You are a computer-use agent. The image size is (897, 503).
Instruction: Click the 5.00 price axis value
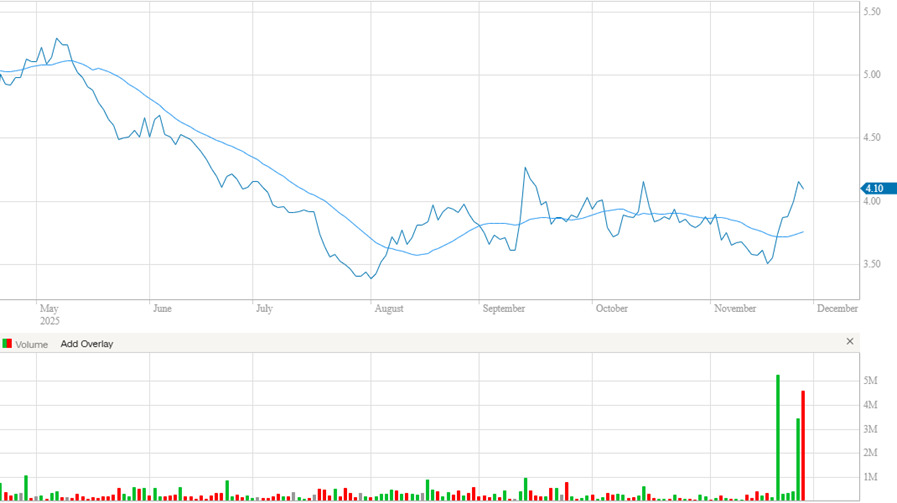872,74
